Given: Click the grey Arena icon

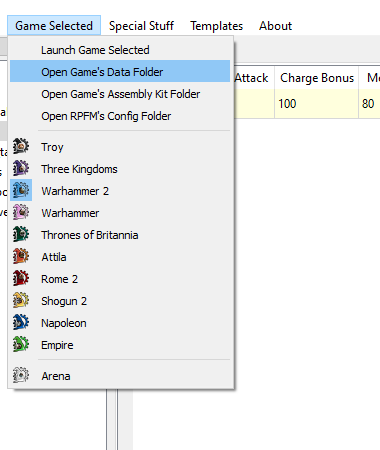Looking at the screenshot, I should coord(21,375).
